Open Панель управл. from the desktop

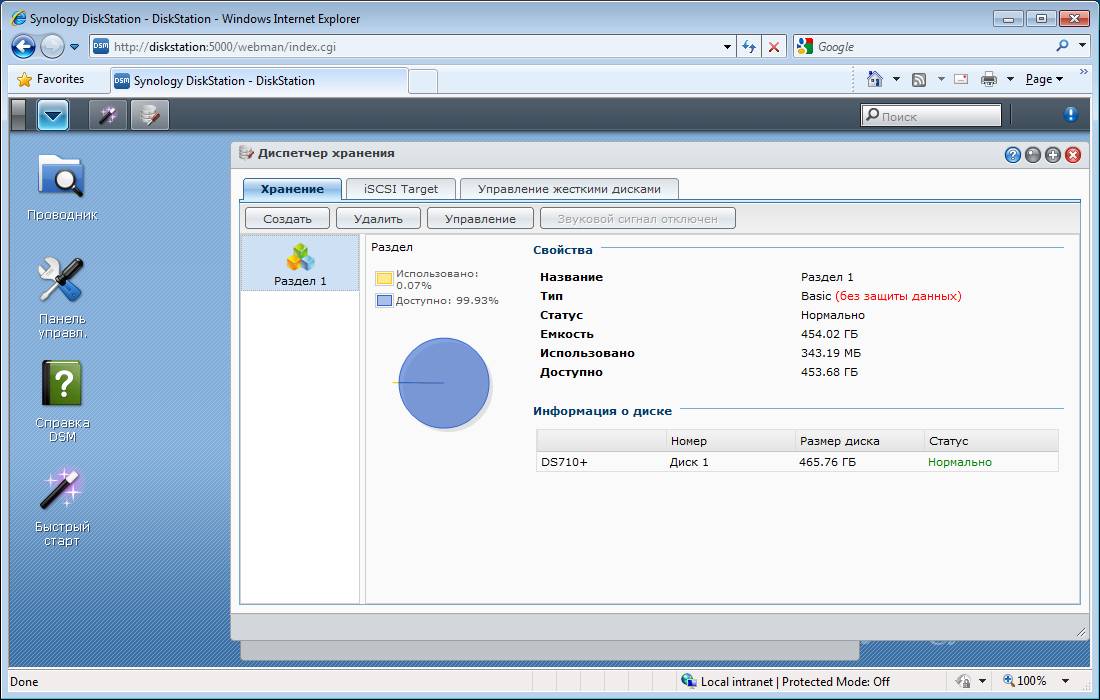pos(62,298)
